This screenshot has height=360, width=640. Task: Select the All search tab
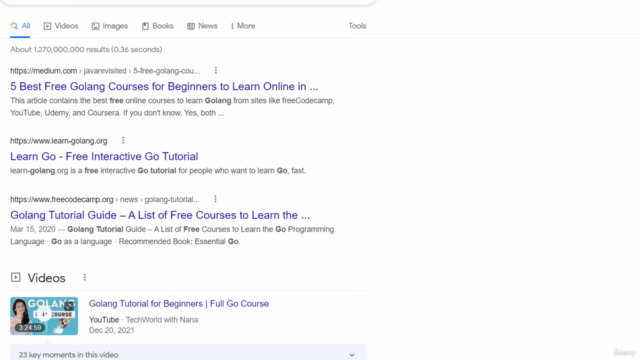coord(20,26)
